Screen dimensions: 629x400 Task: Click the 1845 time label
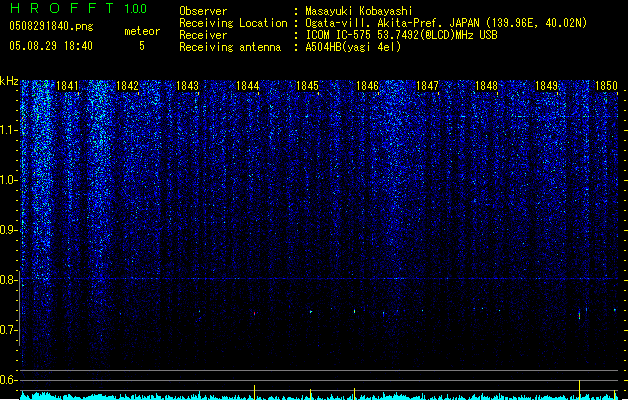(307, 86)
